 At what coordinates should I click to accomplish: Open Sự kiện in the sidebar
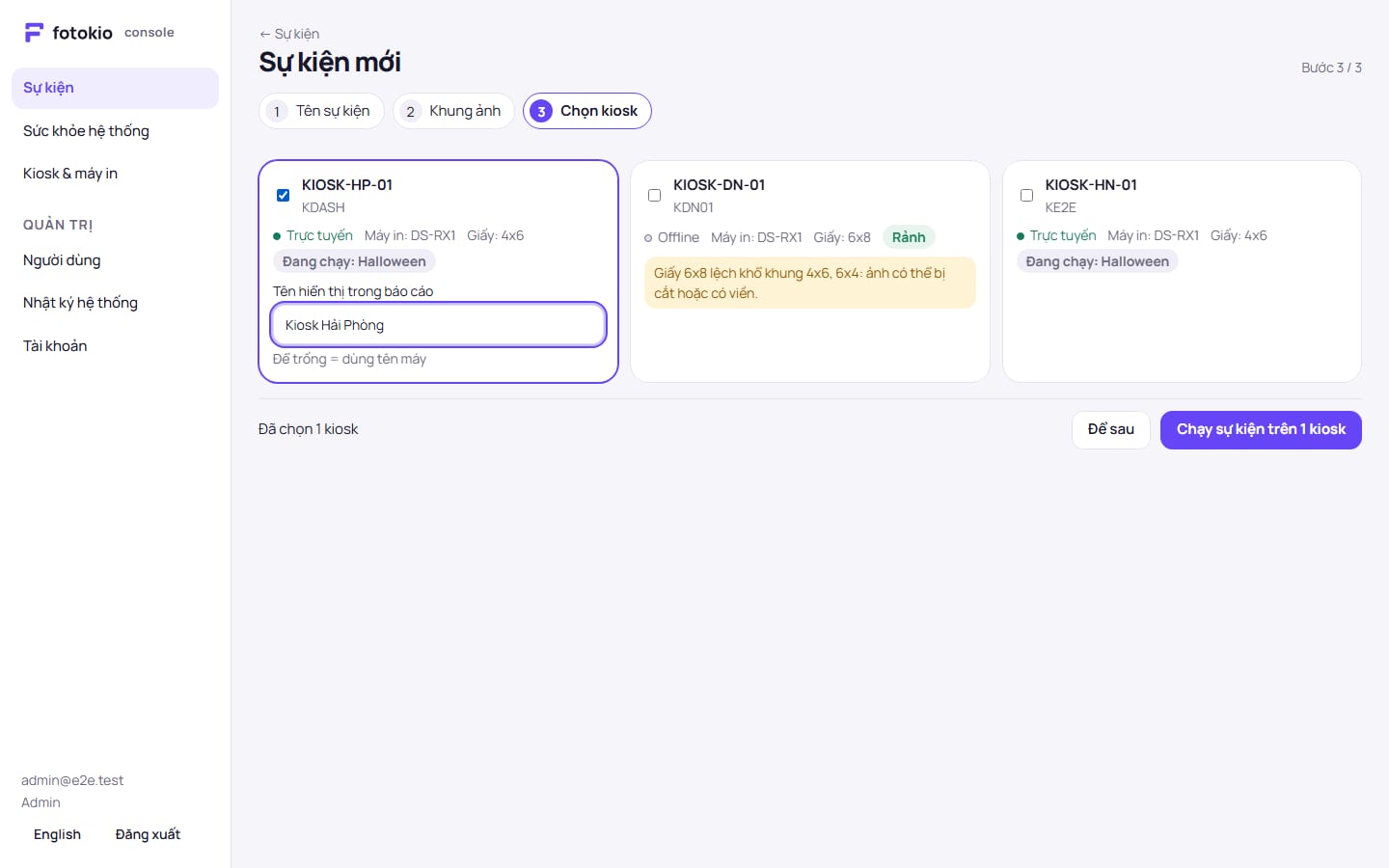tap(115, 88)
